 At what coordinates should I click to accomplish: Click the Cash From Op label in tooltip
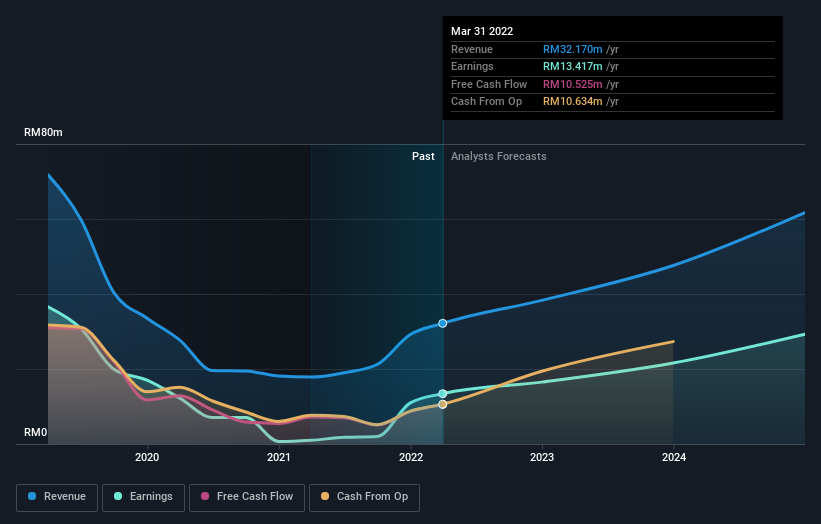(486, 102)
